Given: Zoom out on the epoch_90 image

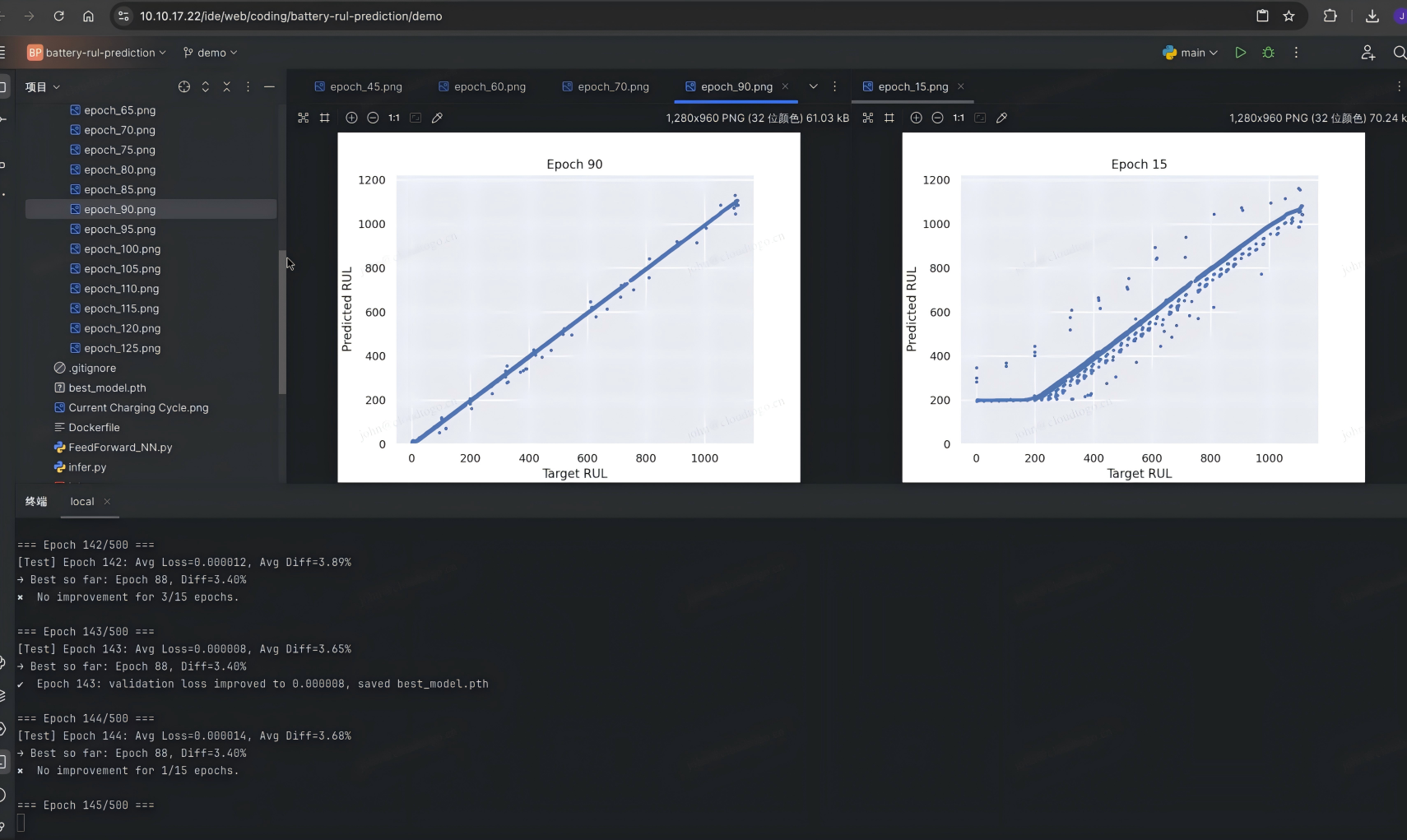Looking at the screenshot, I should (x=373, y=118).
